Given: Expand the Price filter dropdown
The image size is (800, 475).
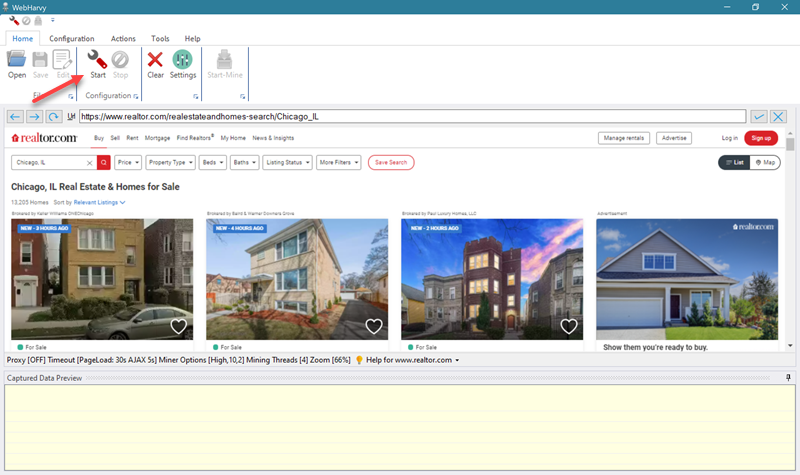Looking at the screenshot, I should pos(127,162).
